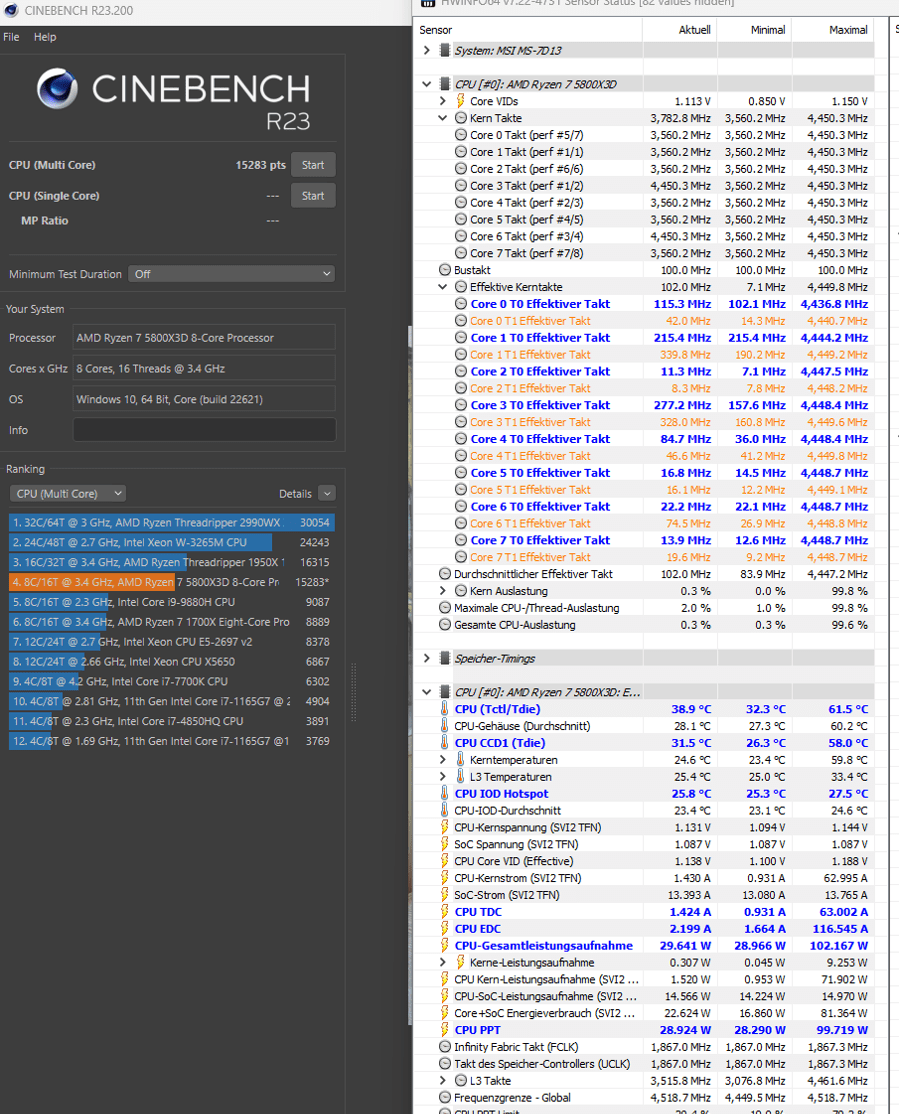The height and width of the screenshot is (1114, 899).
Task: Start the CPU (Multi Core) test
Action: (x=313, y=165)
